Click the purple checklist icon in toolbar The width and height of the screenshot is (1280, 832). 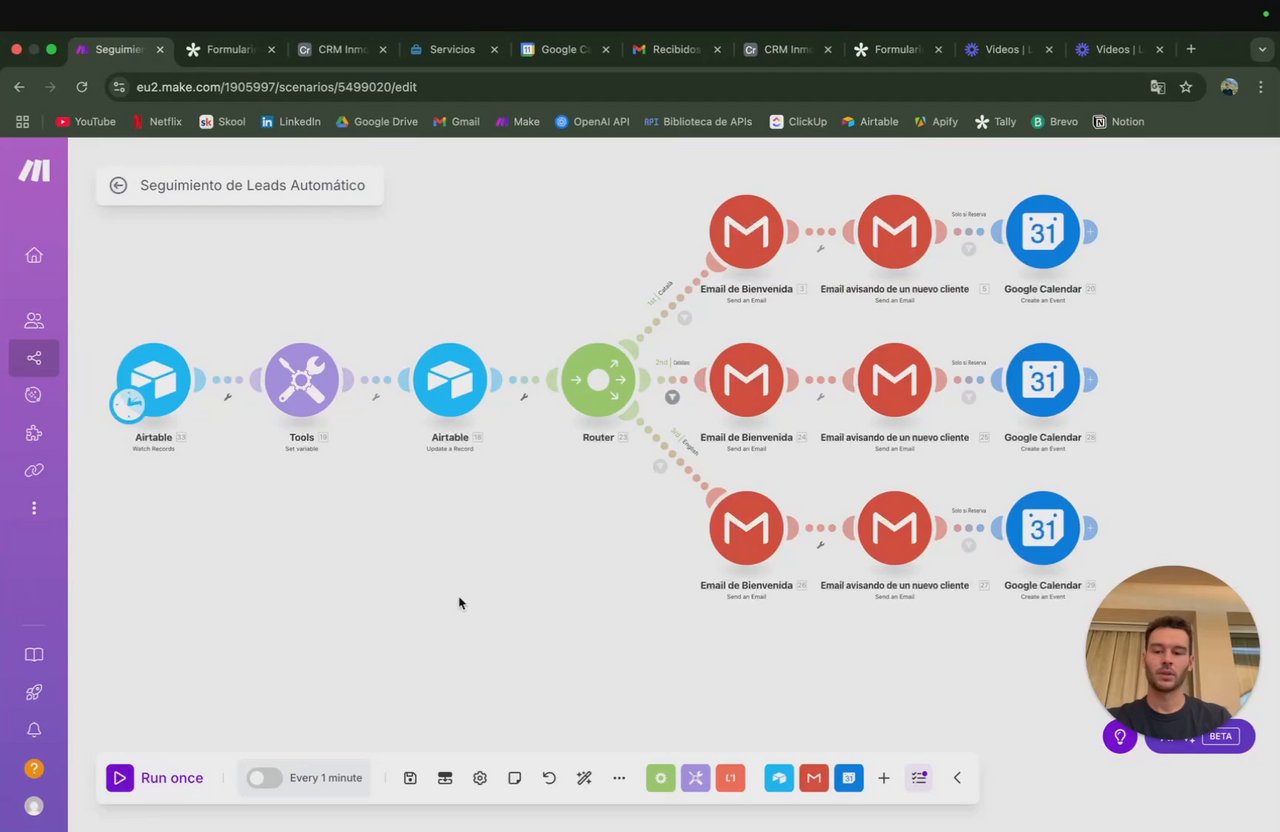click(x=919, y=778)
